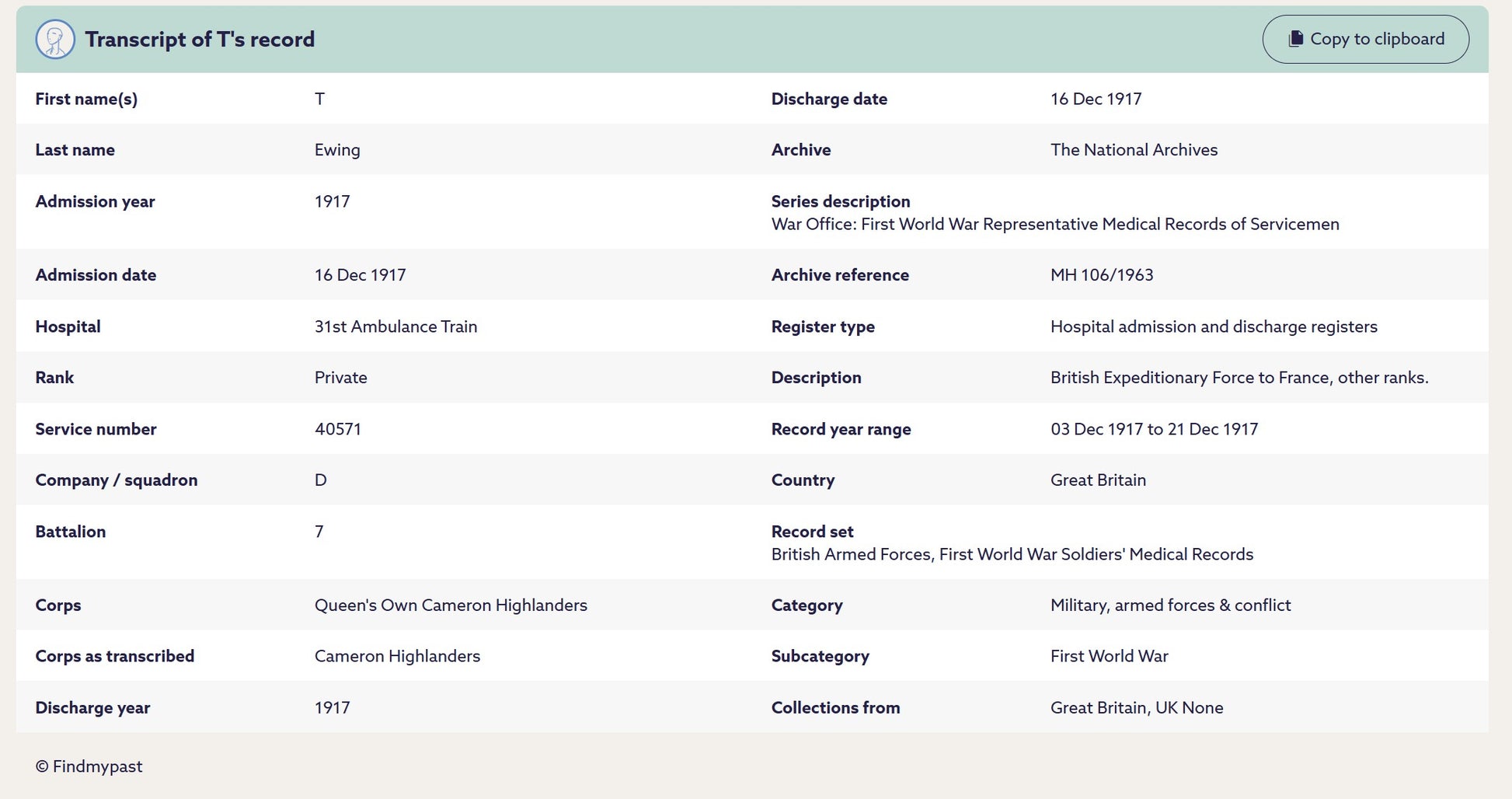Click the 'Transcript of T's record' heading
This screenshot has width=1512, height=799.
(200, 40)
